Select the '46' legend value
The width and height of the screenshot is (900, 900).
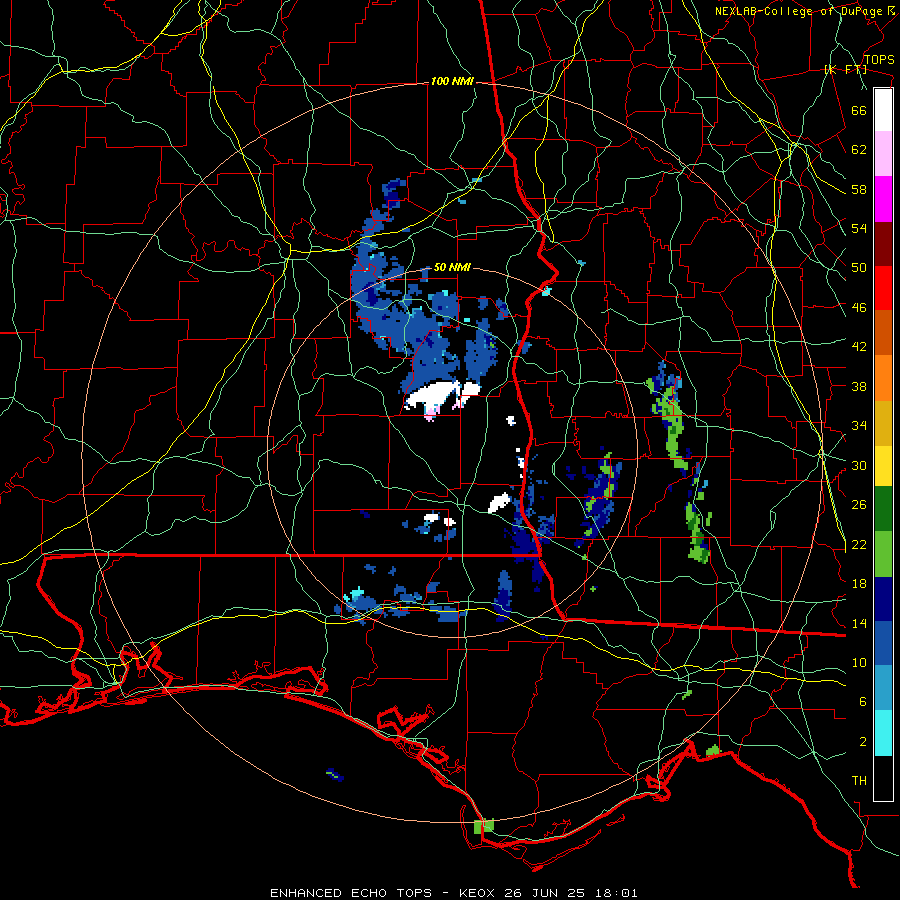pyautogui.click(x=859, y=308)
